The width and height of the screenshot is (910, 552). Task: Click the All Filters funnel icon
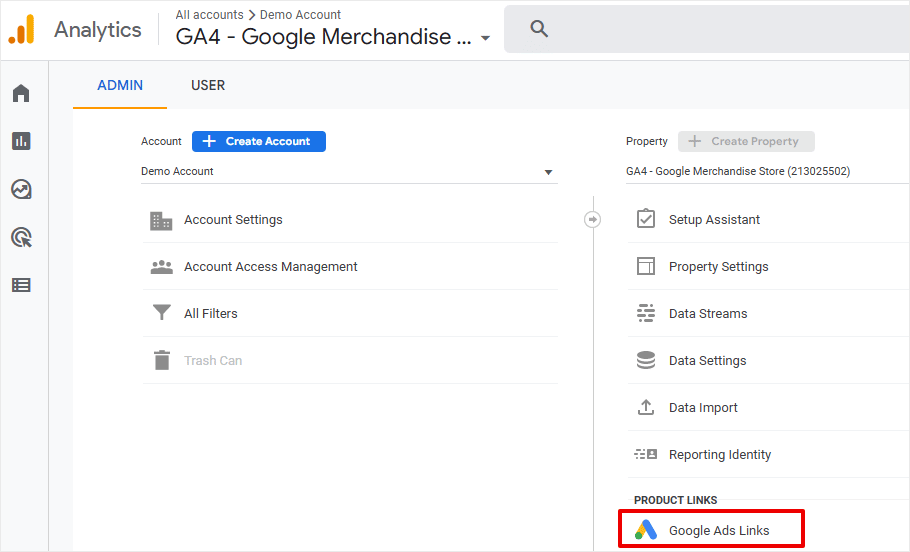pyautogui.click(x=161, y=313)
